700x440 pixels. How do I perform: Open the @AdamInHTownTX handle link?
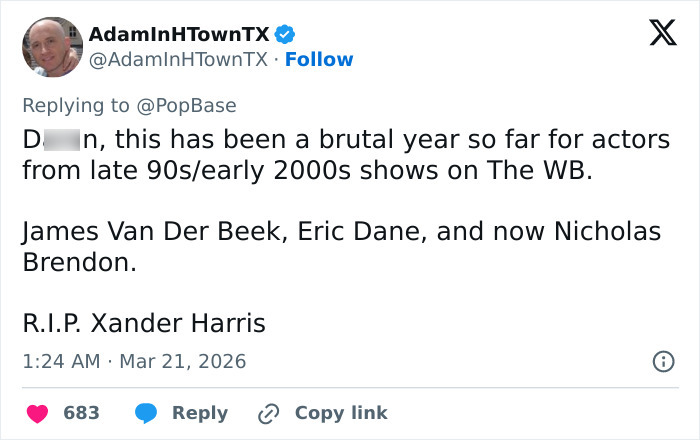(178, 60)
